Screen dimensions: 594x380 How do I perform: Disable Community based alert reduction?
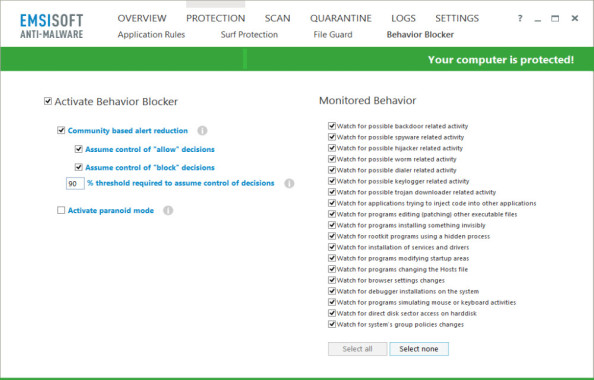(61, 130)
